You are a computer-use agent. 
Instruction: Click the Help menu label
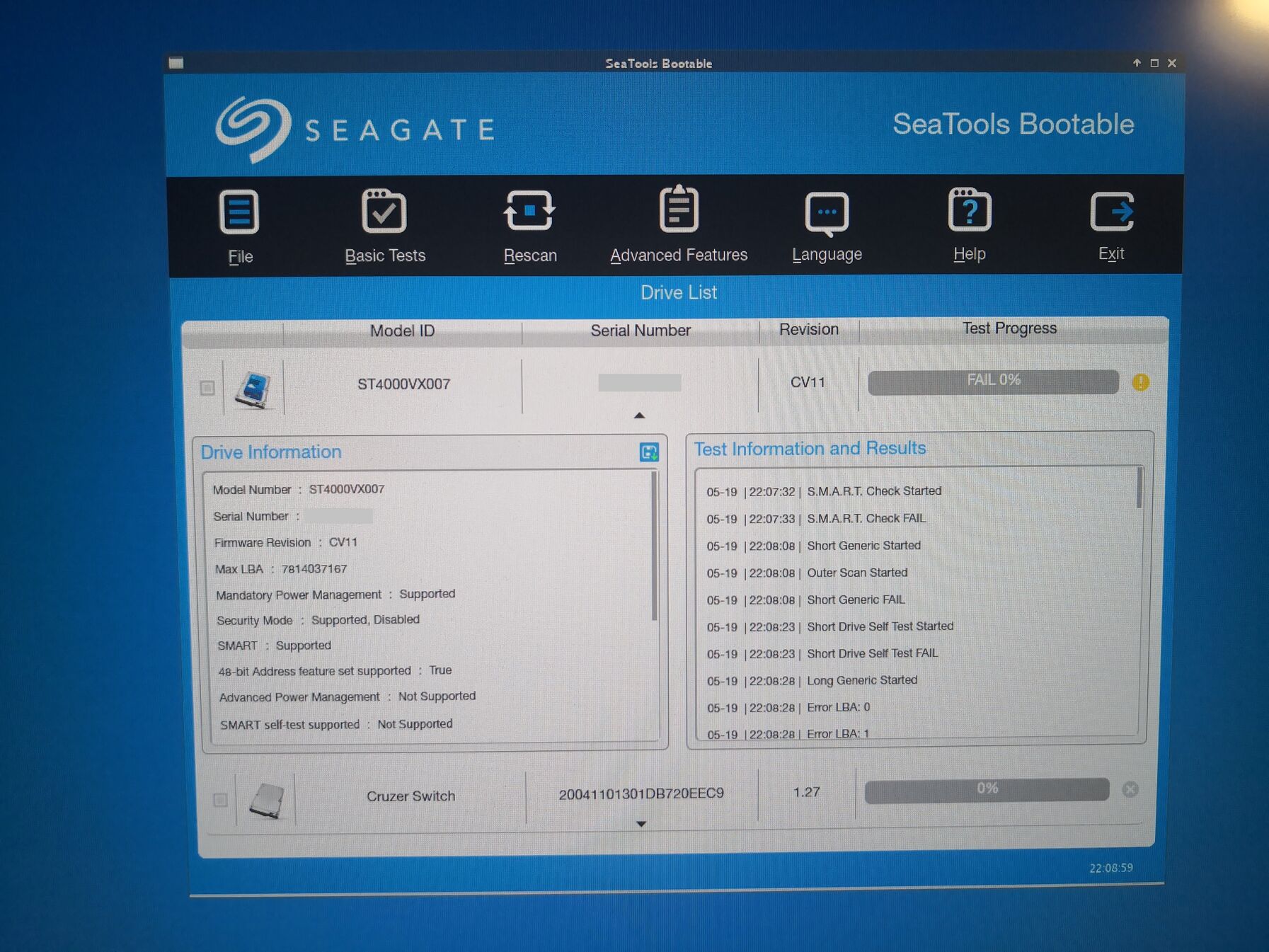coord(970,253)
